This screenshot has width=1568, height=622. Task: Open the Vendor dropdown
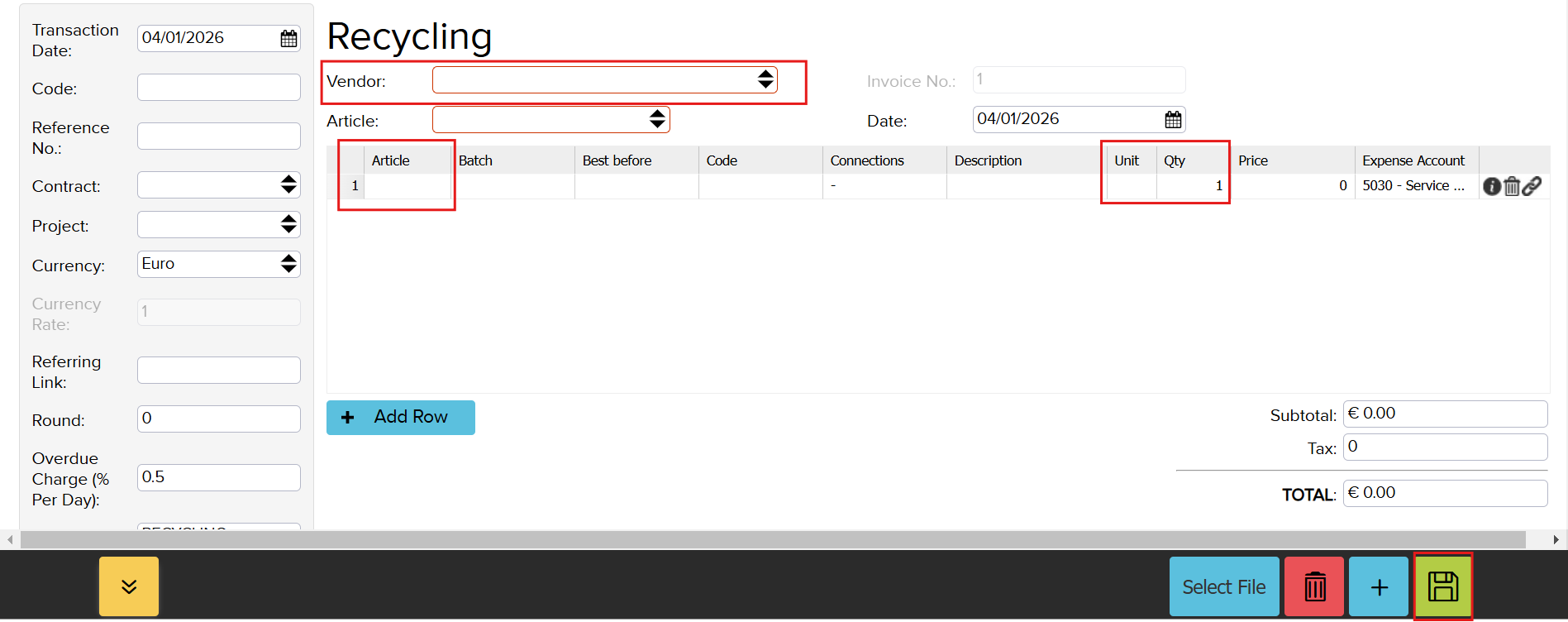[x=604, y=80]
